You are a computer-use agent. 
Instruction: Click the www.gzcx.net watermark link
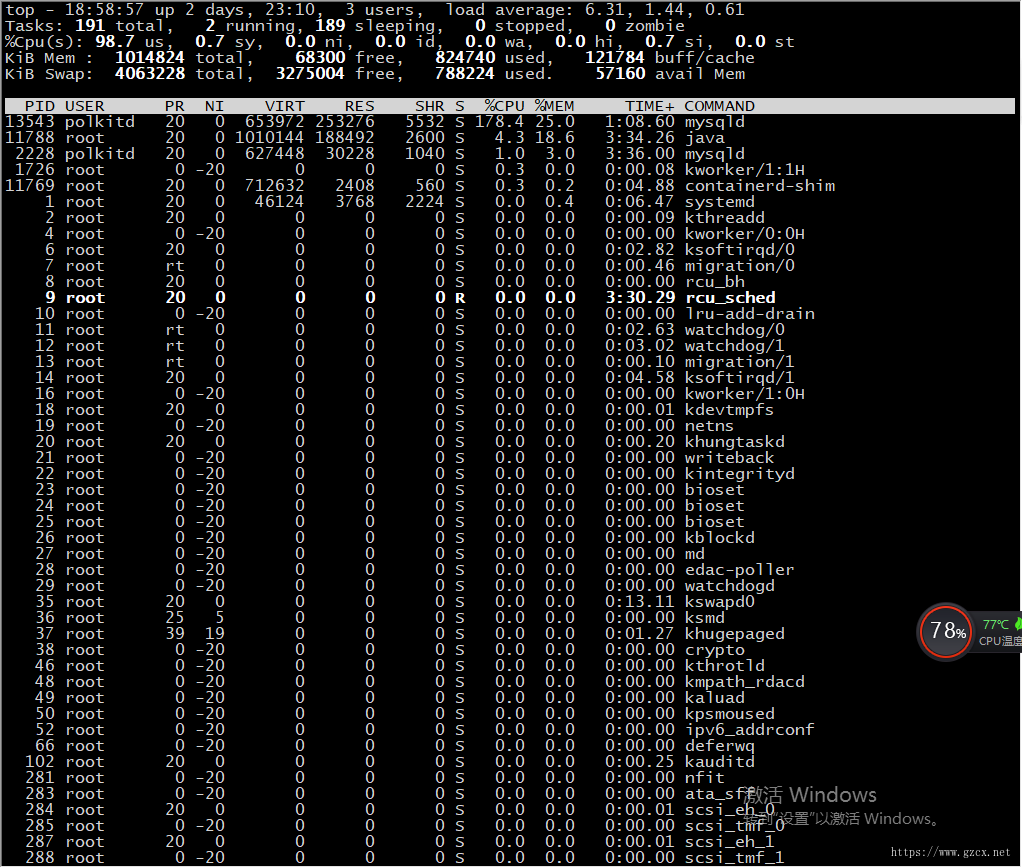pyautogui.click(x=950, y=852)
